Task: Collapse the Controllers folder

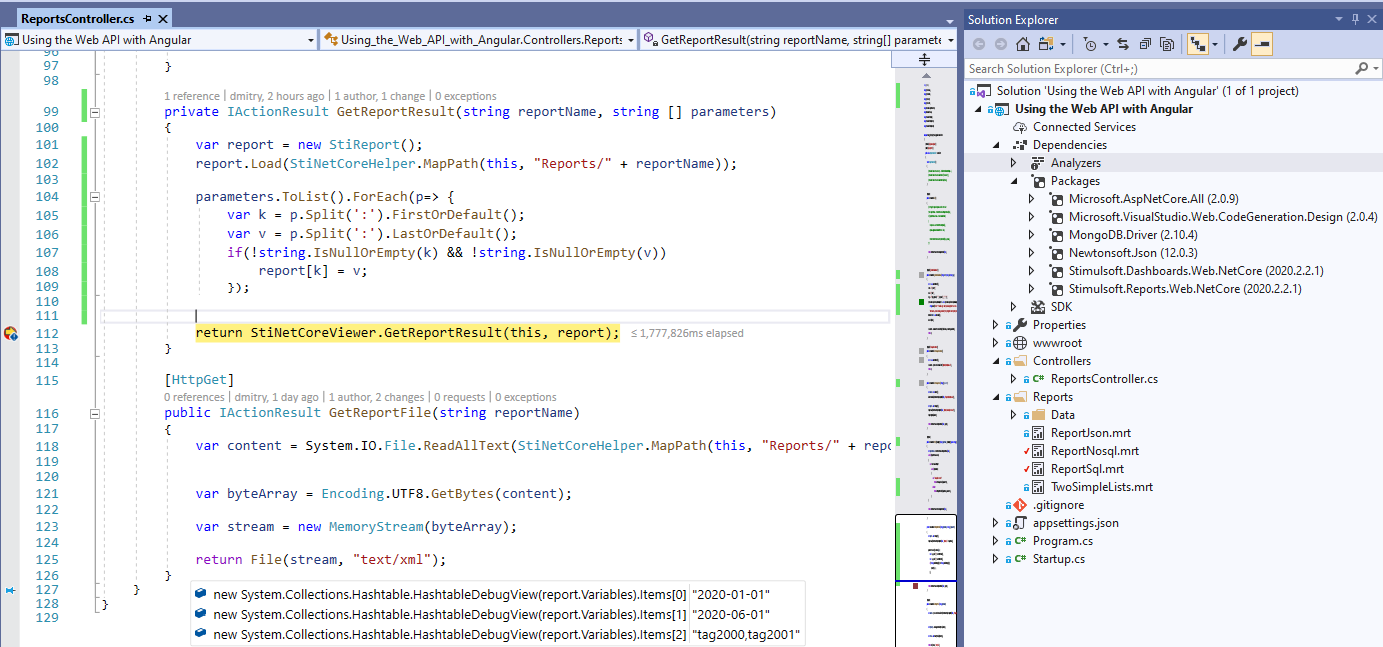Action: coord(995,361)
